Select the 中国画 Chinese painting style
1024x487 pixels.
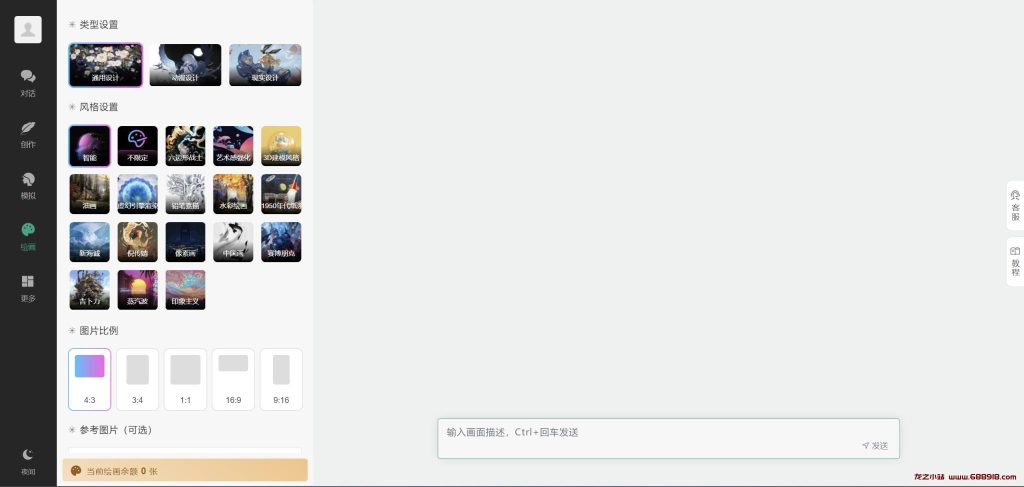point(233,242)
